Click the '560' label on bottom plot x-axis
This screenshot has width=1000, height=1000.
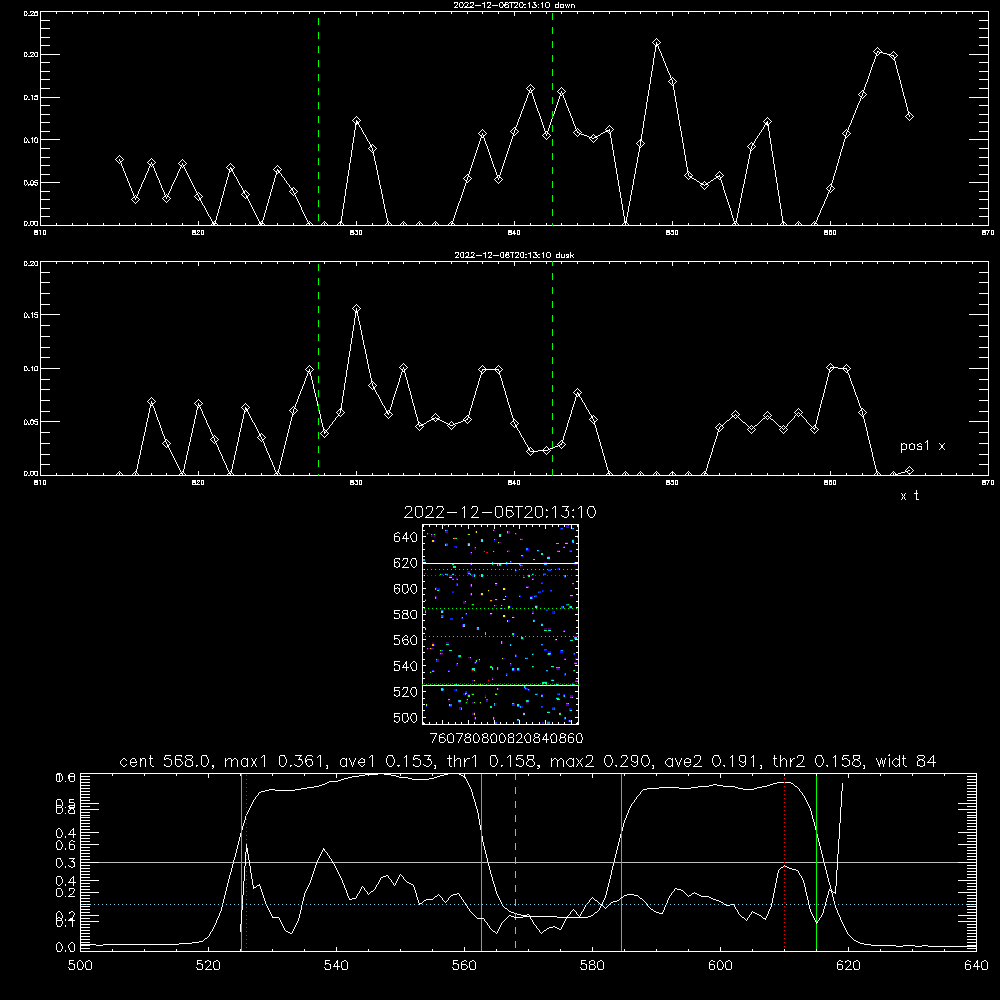464,966
